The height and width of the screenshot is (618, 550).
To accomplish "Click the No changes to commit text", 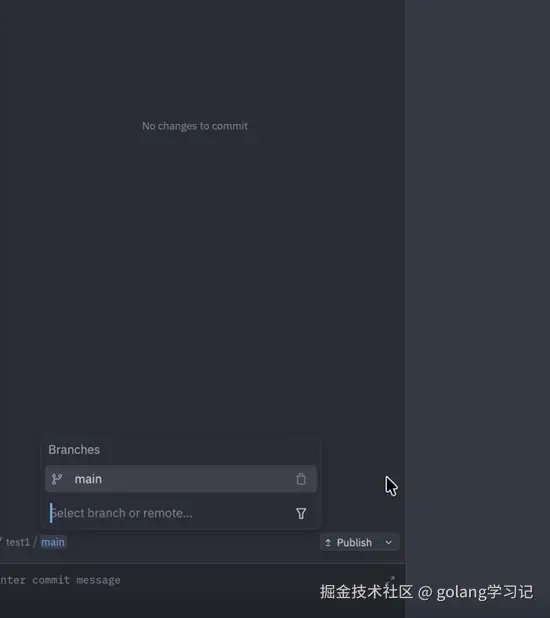I will [x=195, y=126].
